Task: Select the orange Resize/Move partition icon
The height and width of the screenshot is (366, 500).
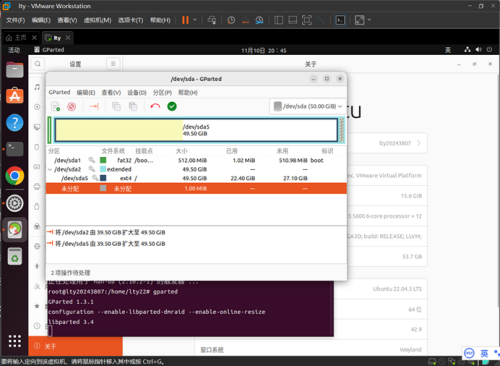Action: click(94, 106)
